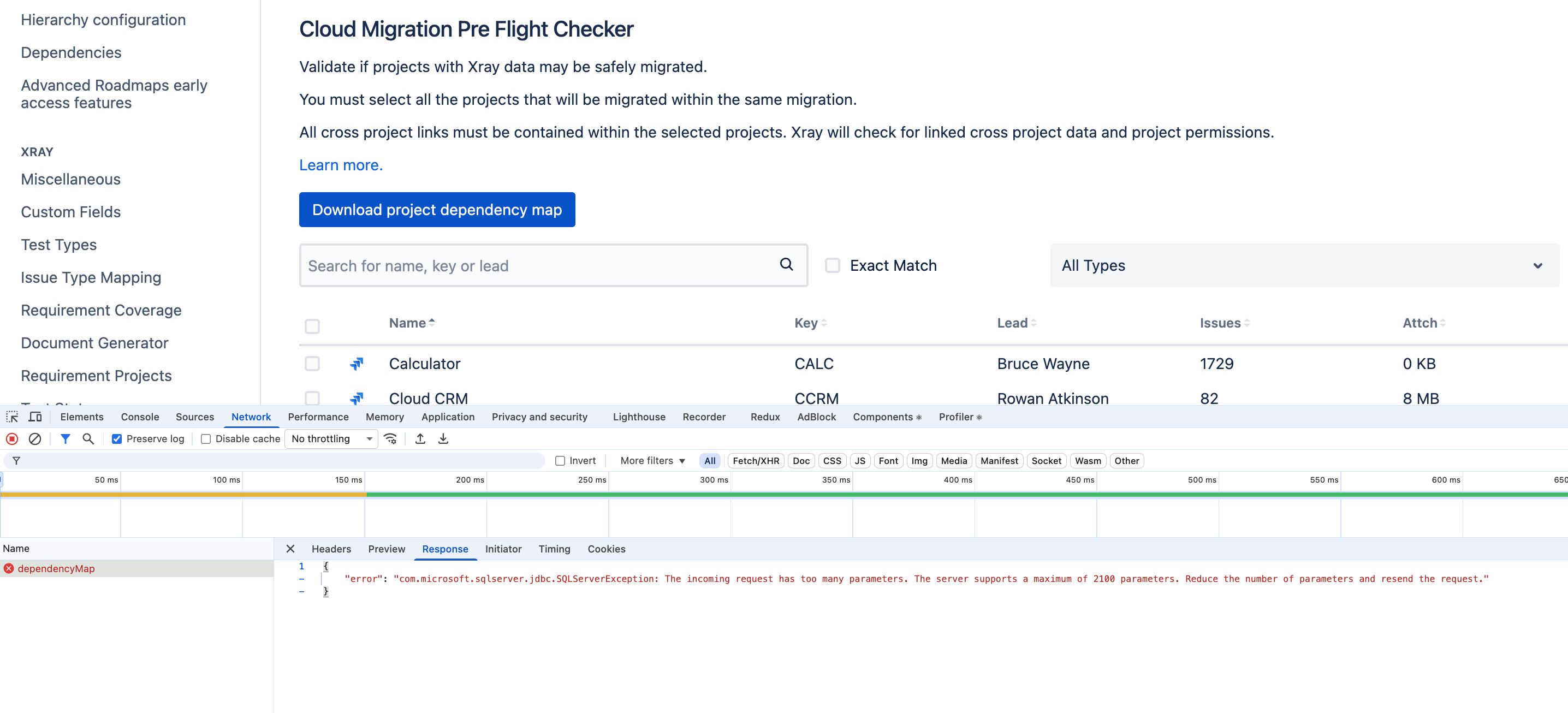This screenshot has width=1568, height=713.
Task: Open the DevTools network search magnifier
Action: [88, 438]
